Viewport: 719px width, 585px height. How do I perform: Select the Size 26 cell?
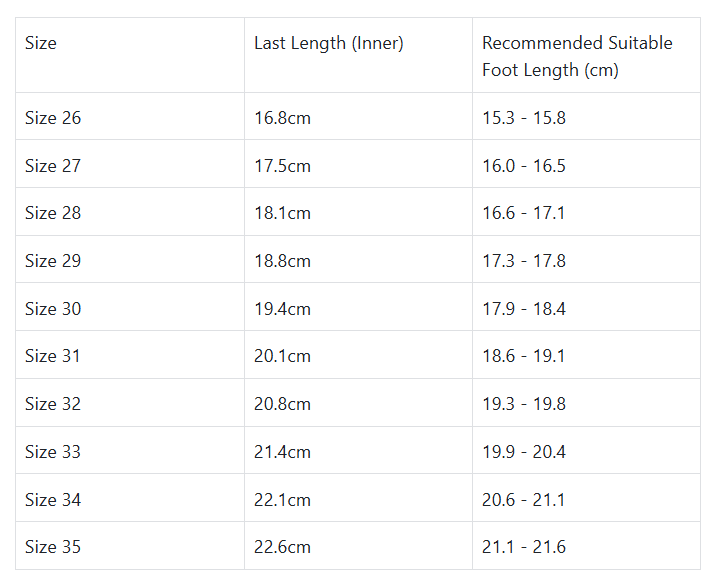click(53, 118)
